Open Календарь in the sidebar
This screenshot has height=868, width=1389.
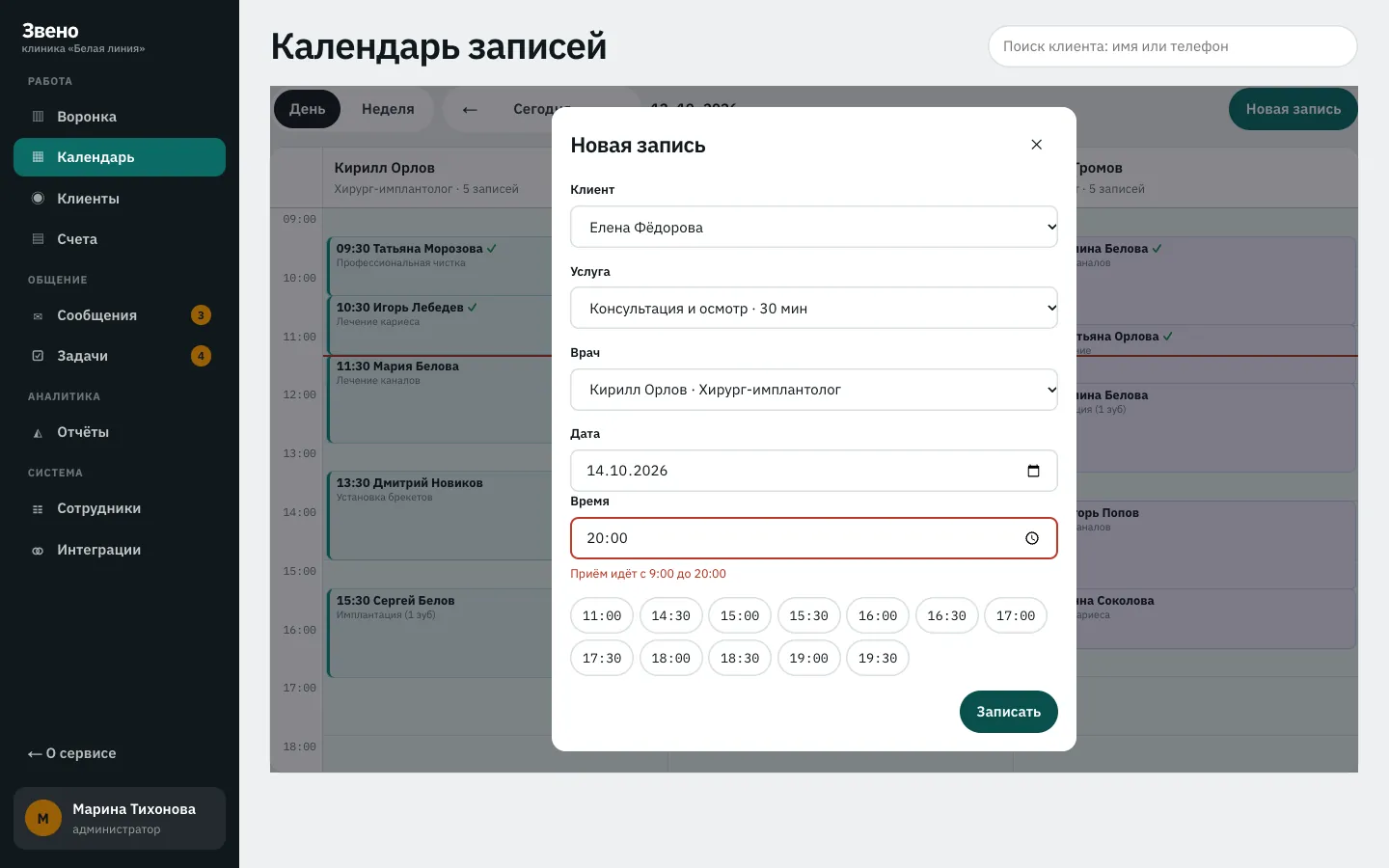120,157
